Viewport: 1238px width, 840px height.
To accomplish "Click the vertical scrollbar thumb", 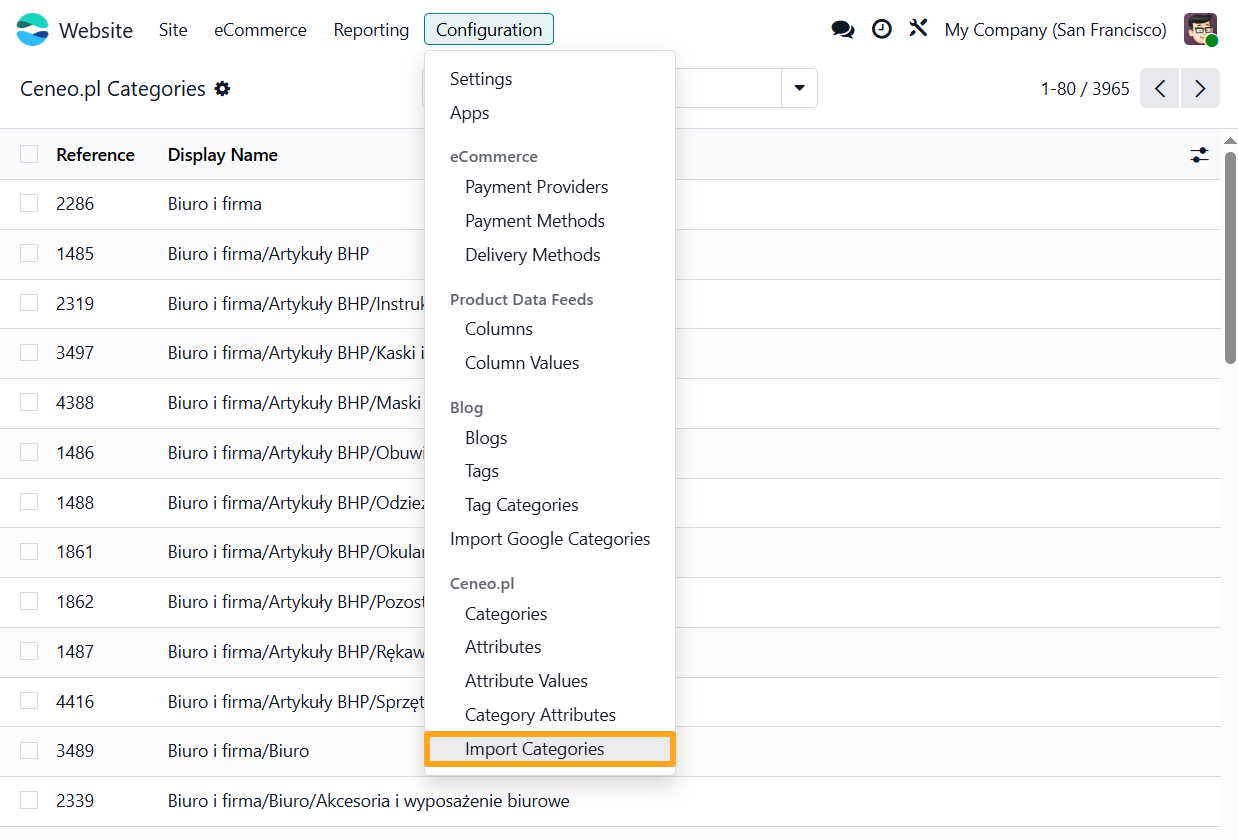I will (x=1230, y=258).
